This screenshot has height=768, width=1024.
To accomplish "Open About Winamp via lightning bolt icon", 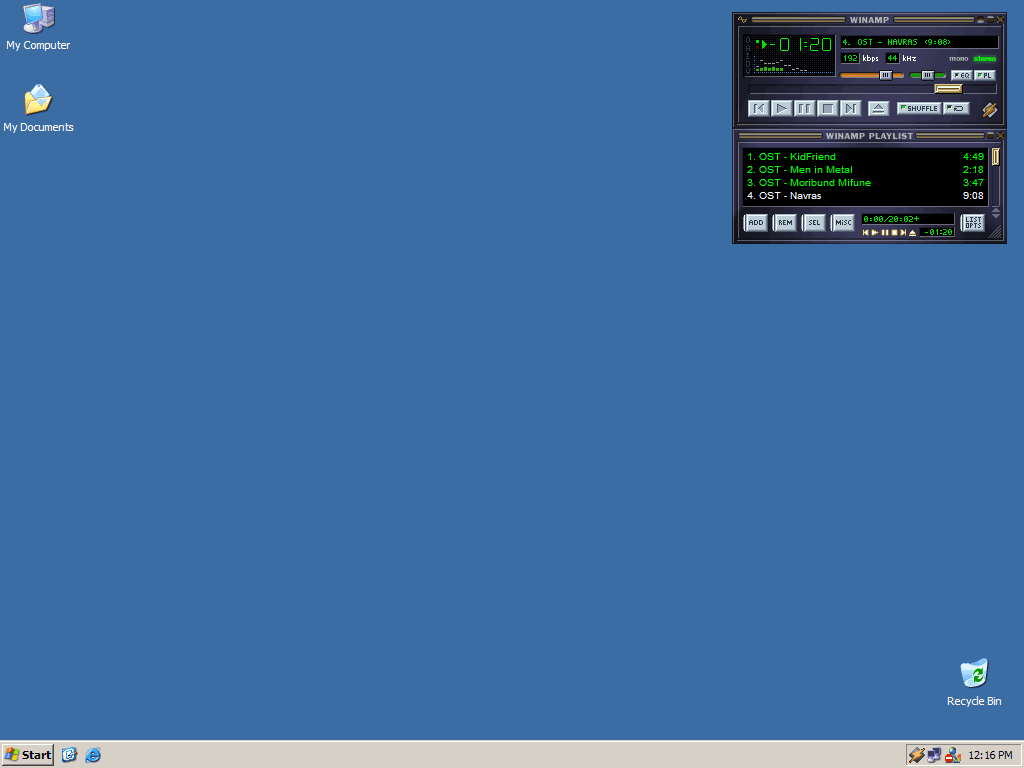I will coord(989,110).
